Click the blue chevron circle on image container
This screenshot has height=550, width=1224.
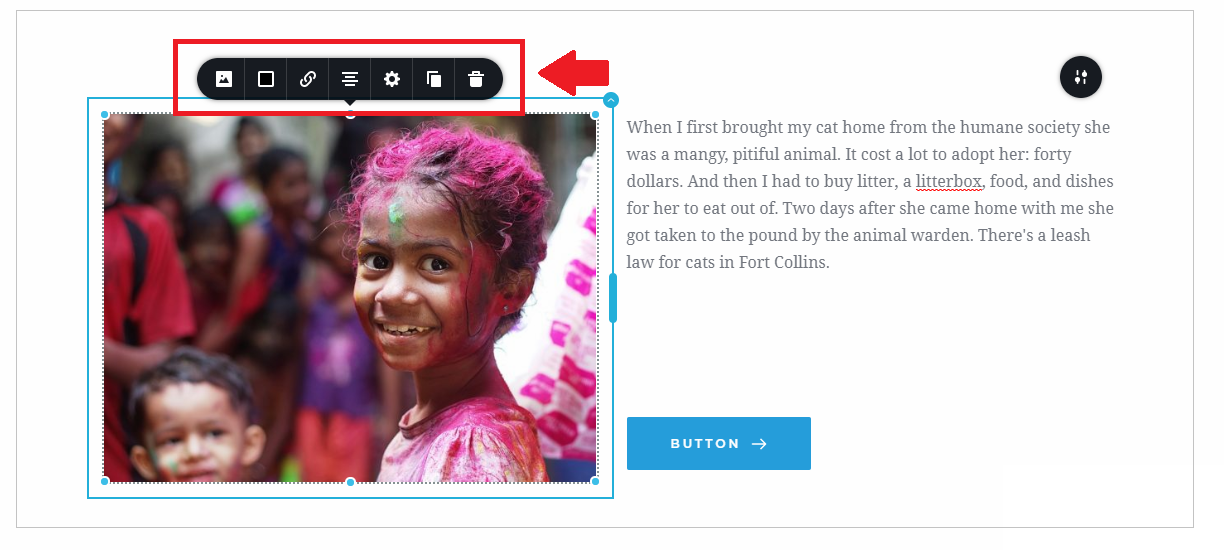(611, 100)
